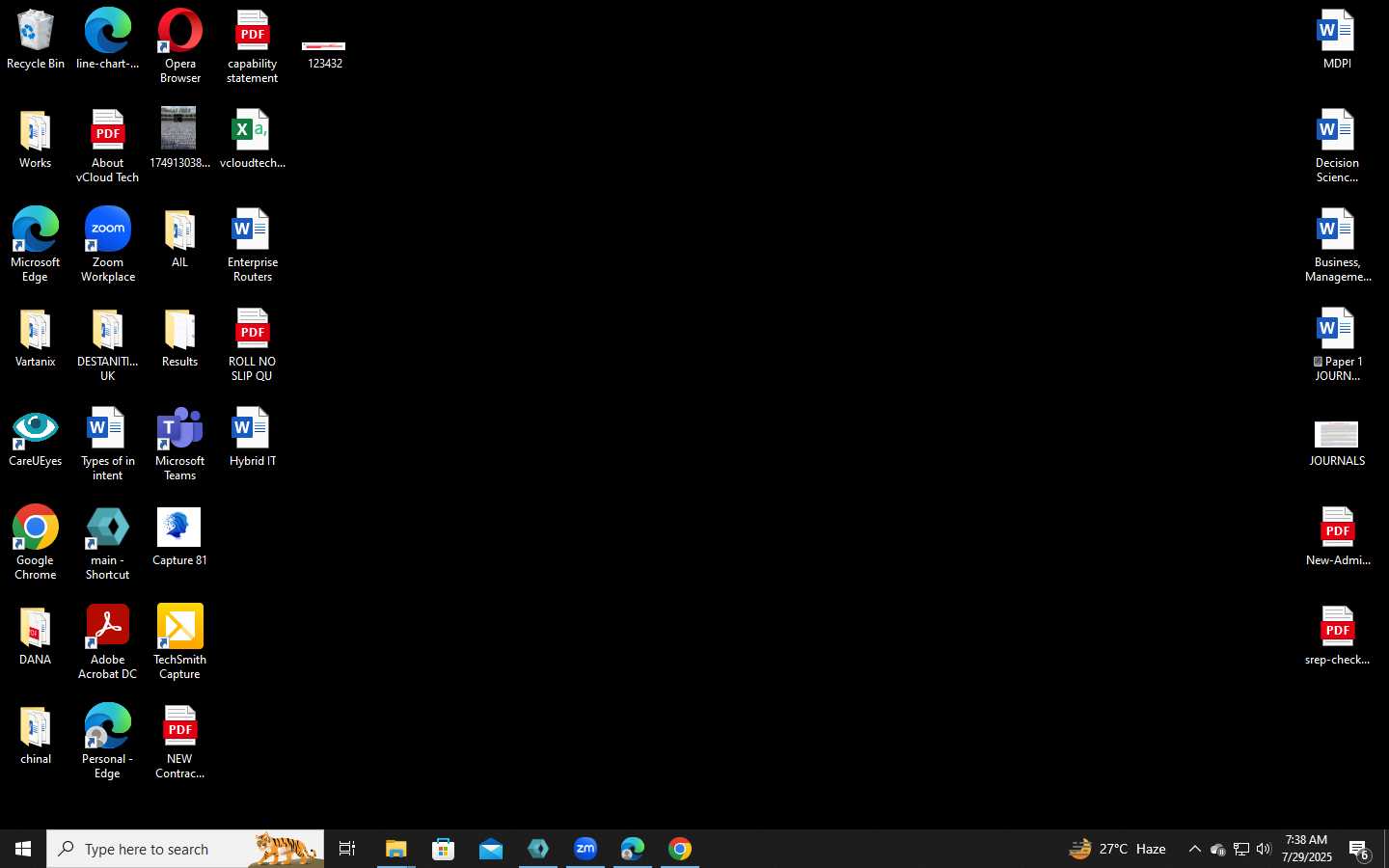Open the notification action center

click(1360, 849)
